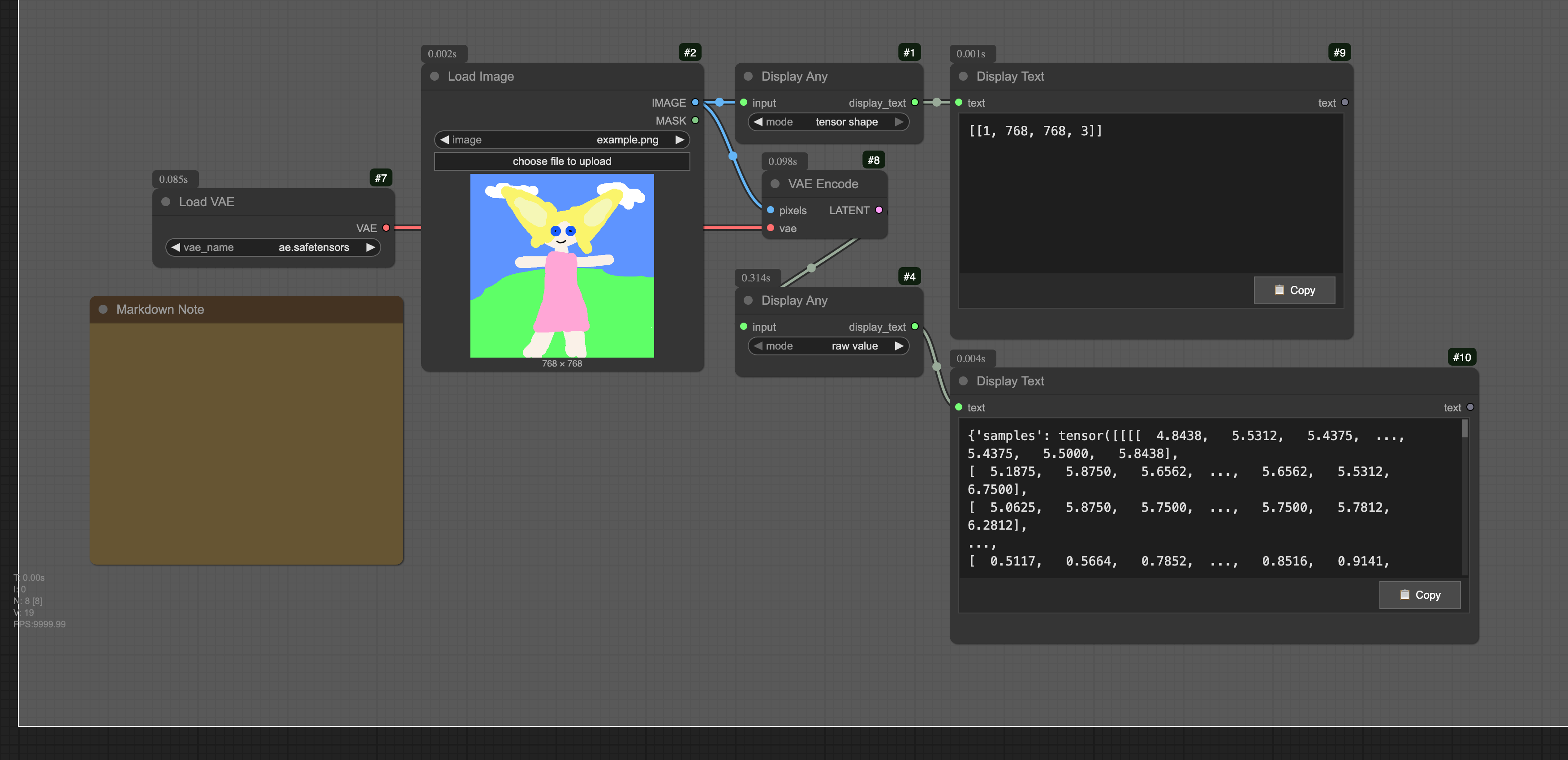Click the VAE output socket on Load VAE
The height and width of the screenshot is (760, 1568).
pos(386,228)
